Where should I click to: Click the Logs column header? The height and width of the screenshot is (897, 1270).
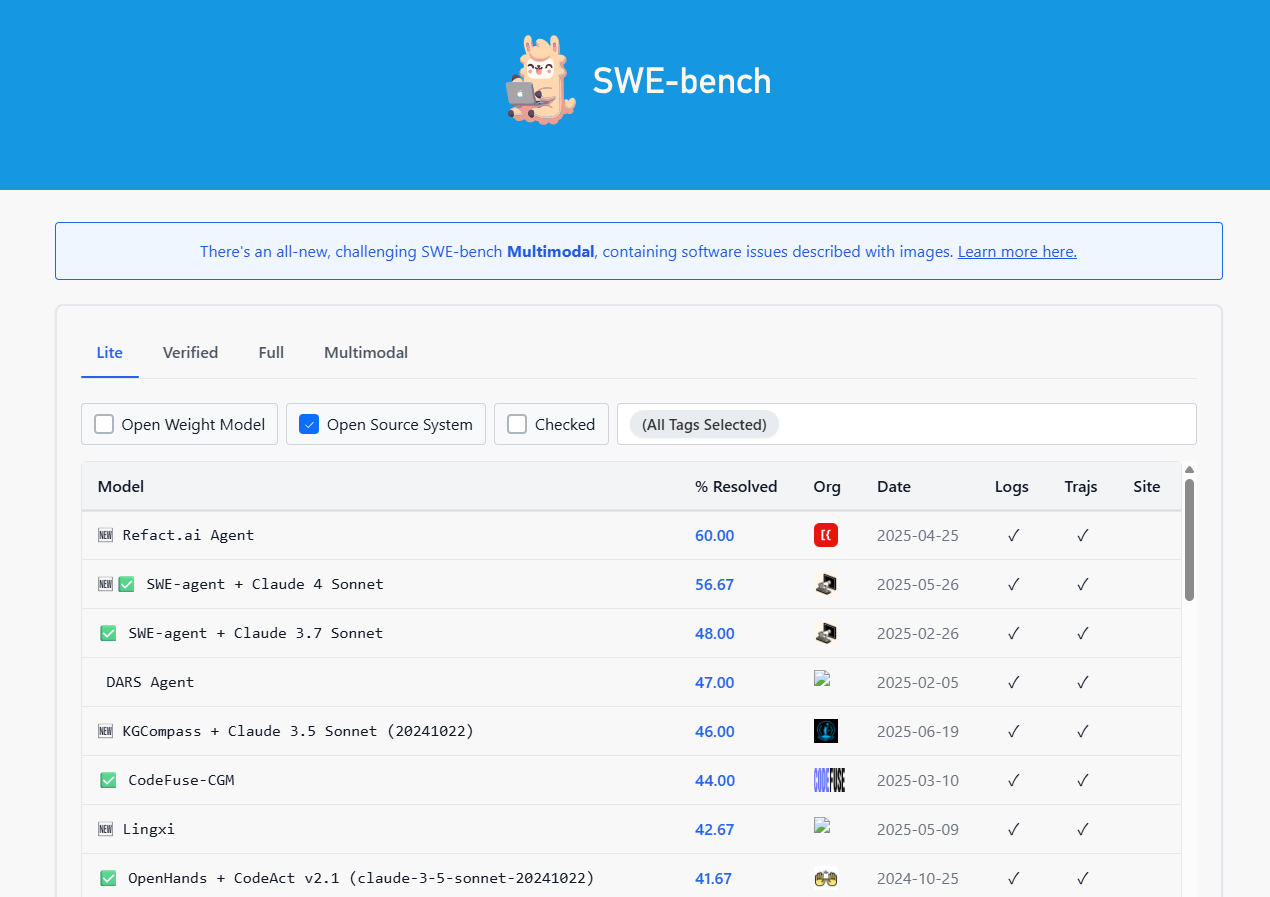coord(1012,487)
